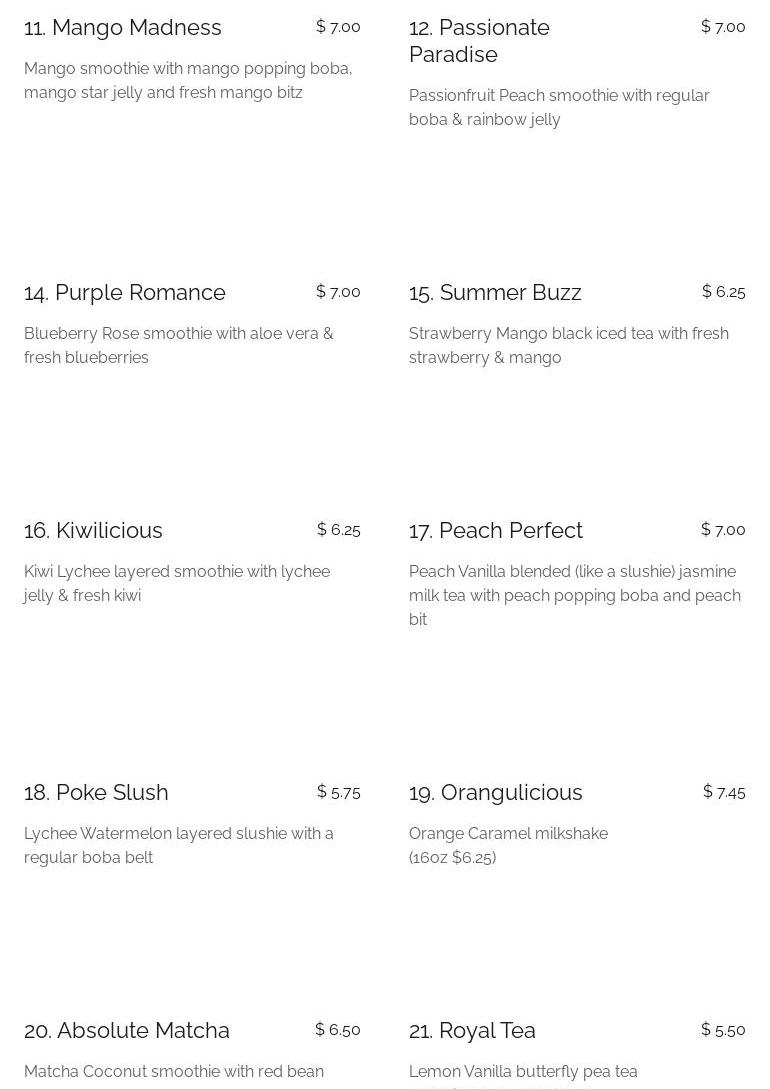Click the Lychee Watermelon layered slushie description
Screen dimensions: 770x1089
pyautogui.click(x=178, y=846)
